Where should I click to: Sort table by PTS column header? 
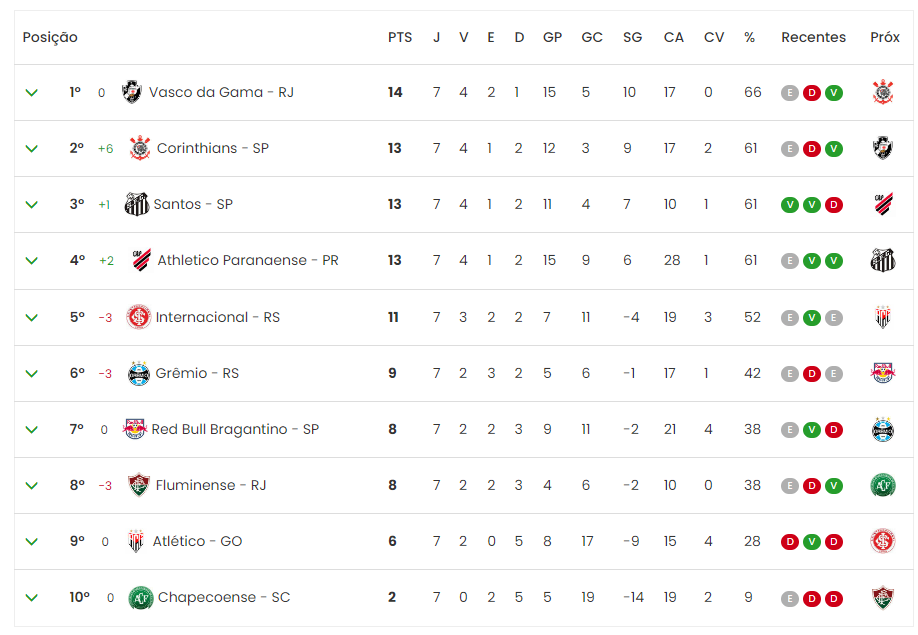click(x=400, y=37)
